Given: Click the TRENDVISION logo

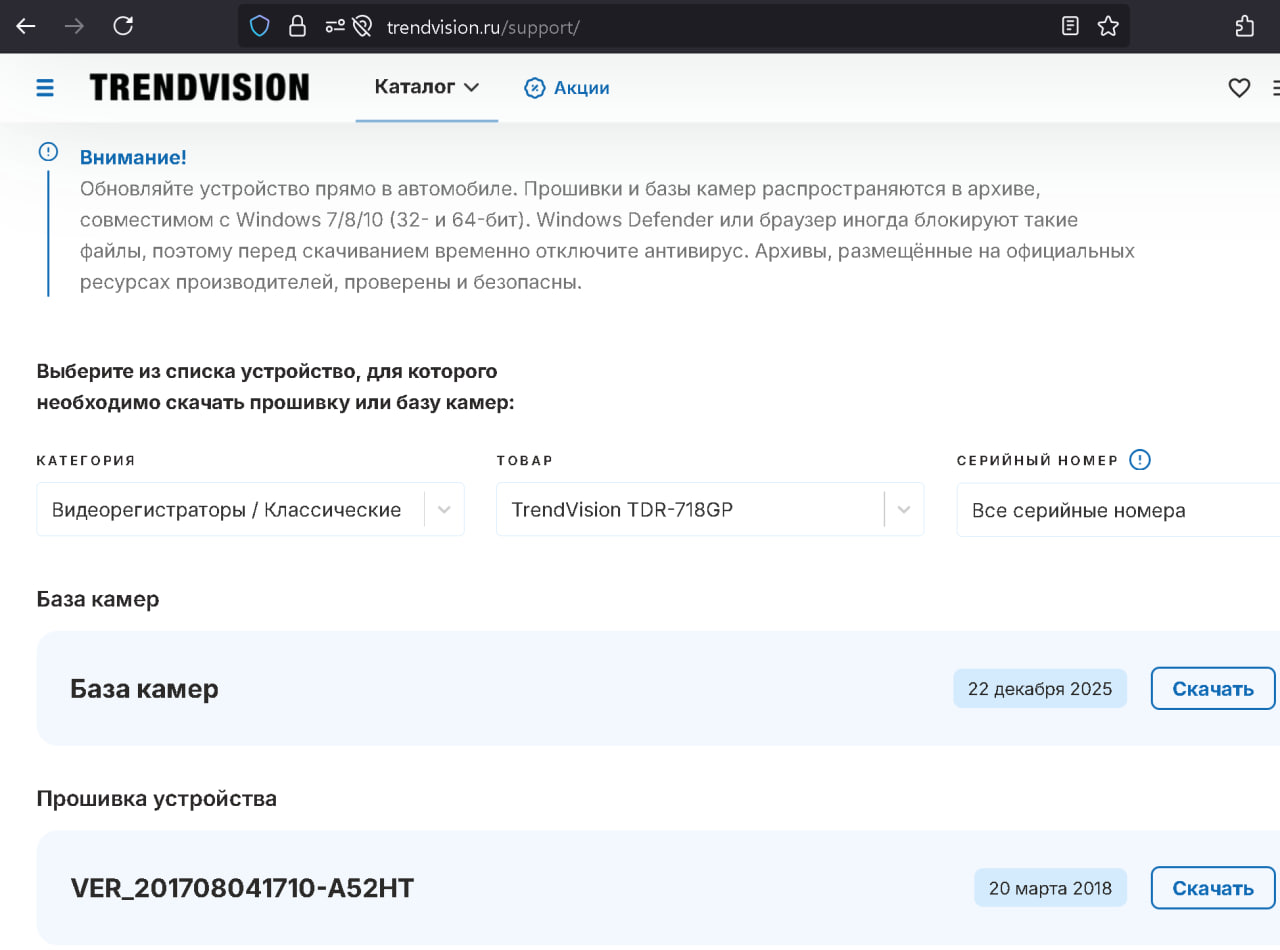Looking at the screenshot, I should 199,88.
